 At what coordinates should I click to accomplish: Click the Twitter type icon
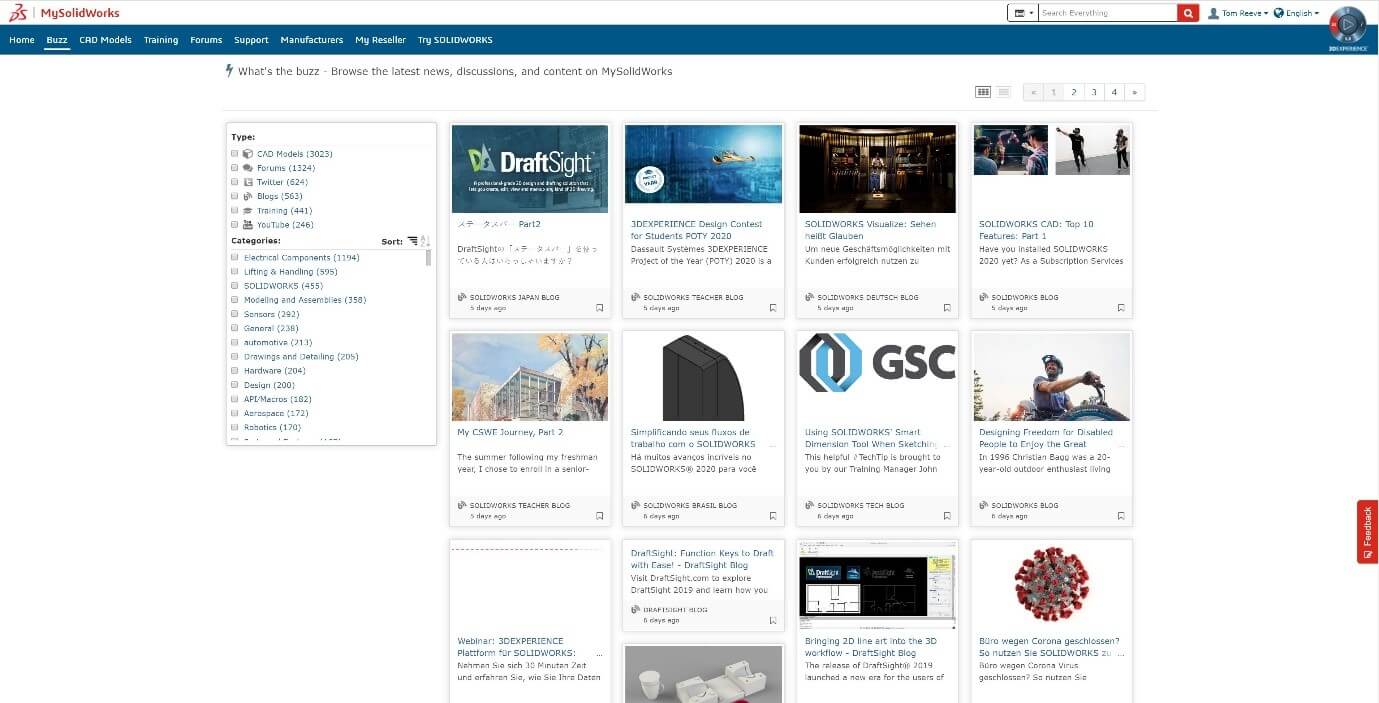pyautogui.click(x=248, y=182)
